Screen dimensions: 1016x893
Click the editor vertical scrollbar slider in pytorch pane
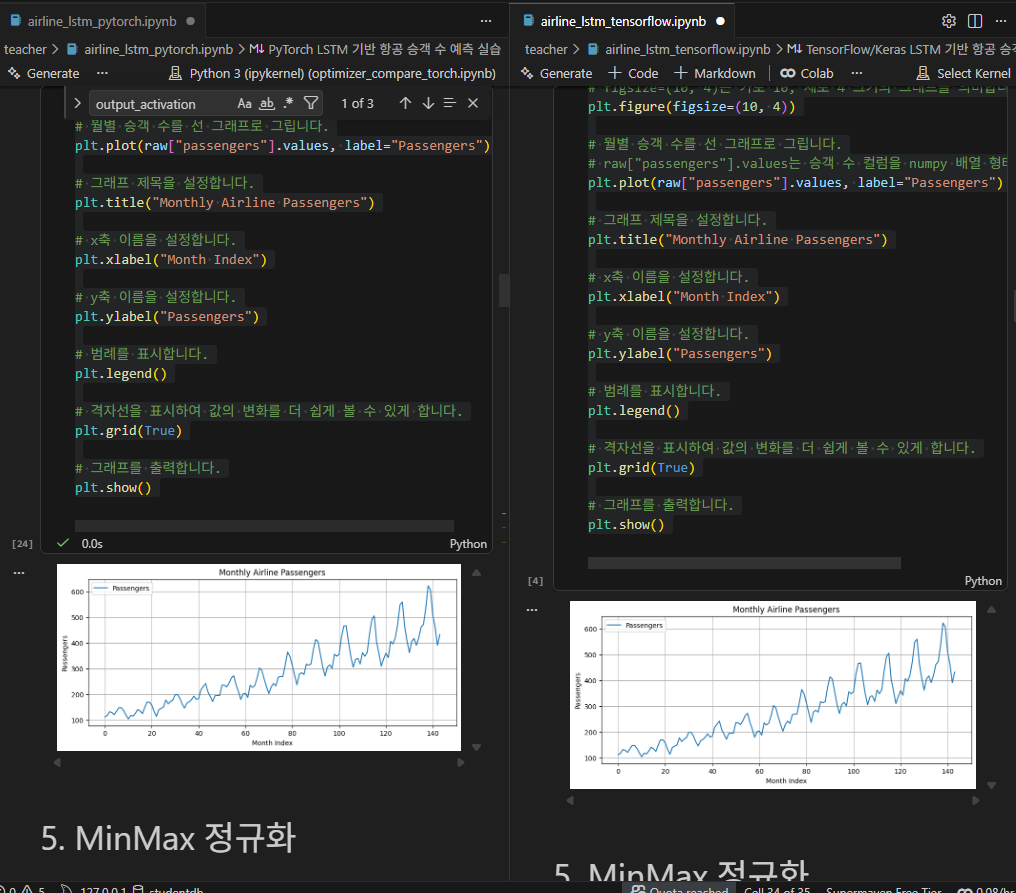(x=503, y=290)
